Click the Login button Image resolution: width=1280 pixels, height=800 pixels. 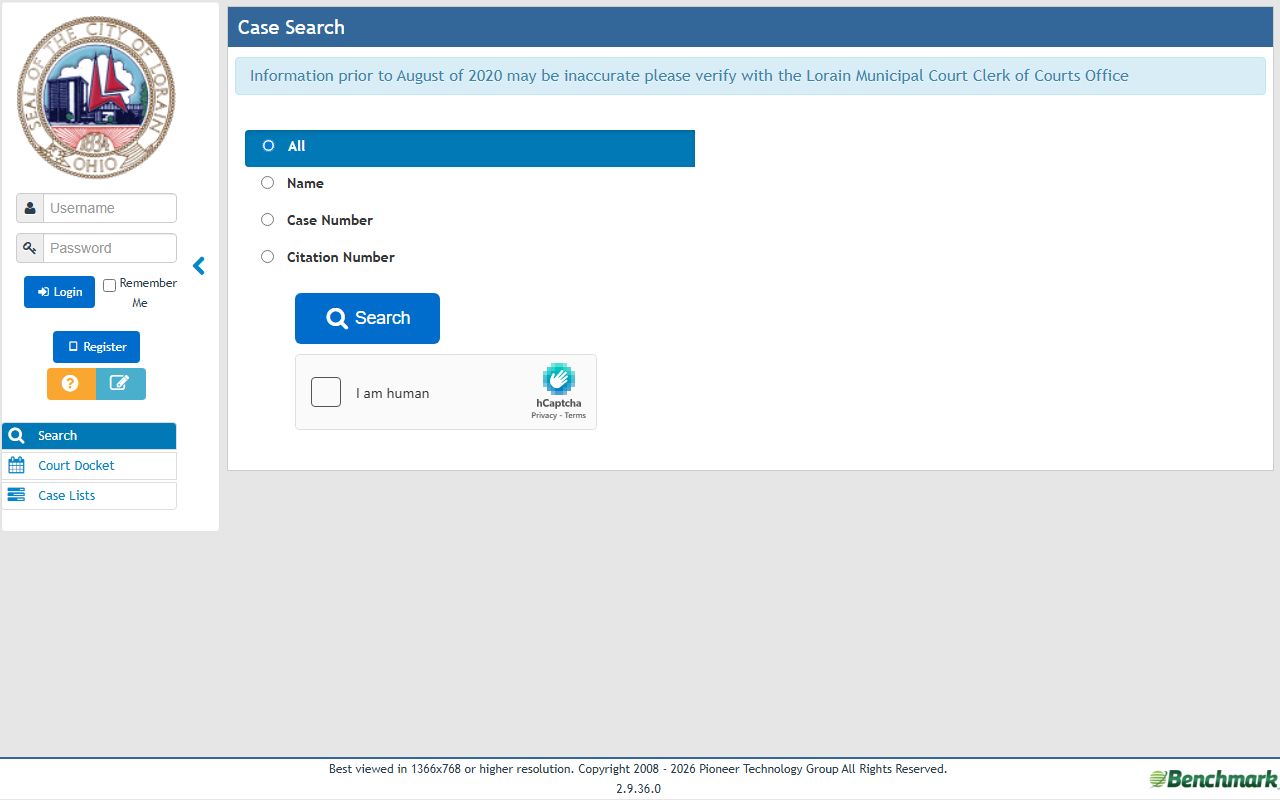click(59, 292)
